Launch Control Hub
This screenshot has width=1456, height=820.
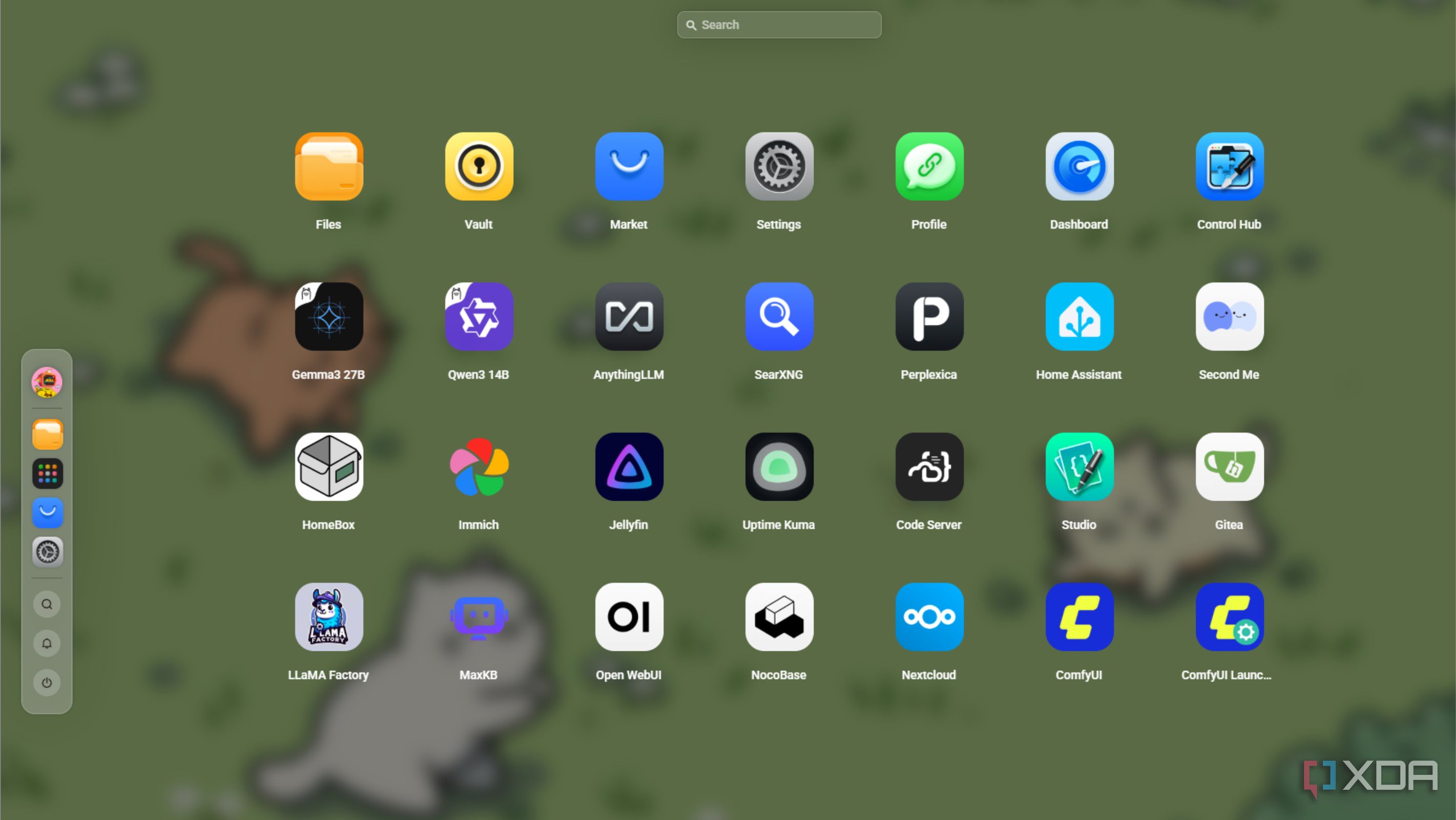tap(1230, 166)
